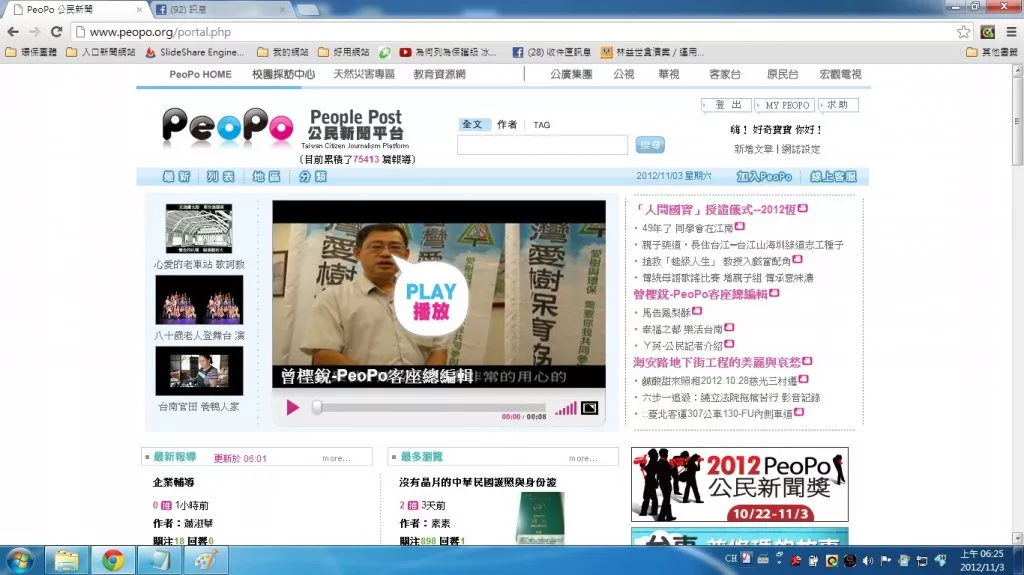Bookmark this page with the star icon
Screen dimensions: 1024x575
click(963, 32)
